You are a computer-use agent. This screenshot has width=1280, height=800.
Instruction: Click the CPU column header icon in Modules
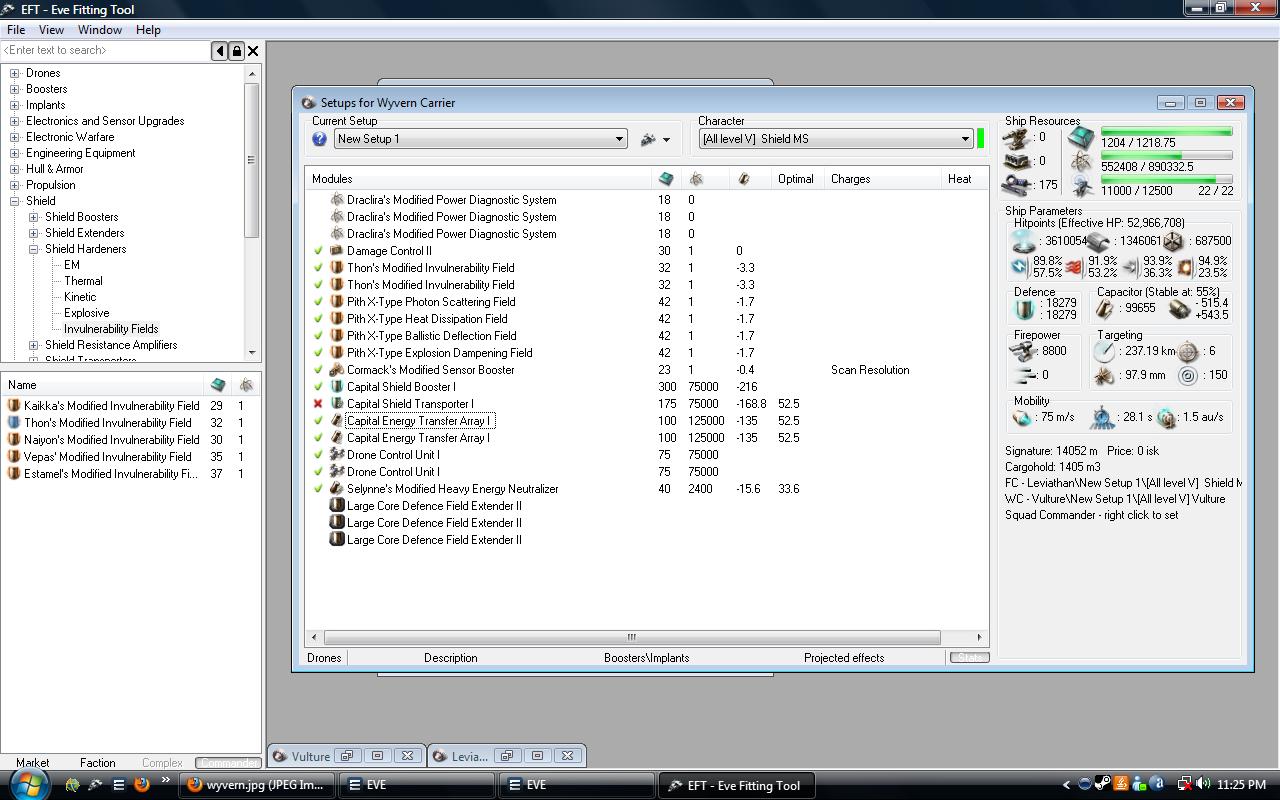(665, 179)
